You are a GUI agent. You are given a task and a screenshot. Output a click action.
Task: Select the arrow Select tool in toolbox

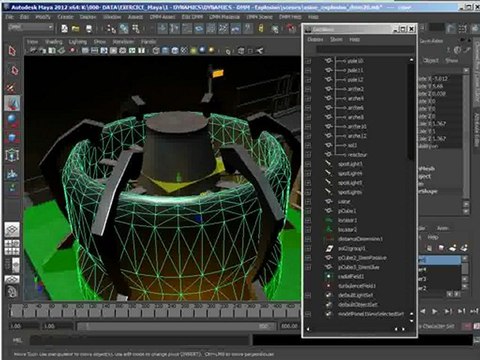pyautogui.click(x=12, y=51)
